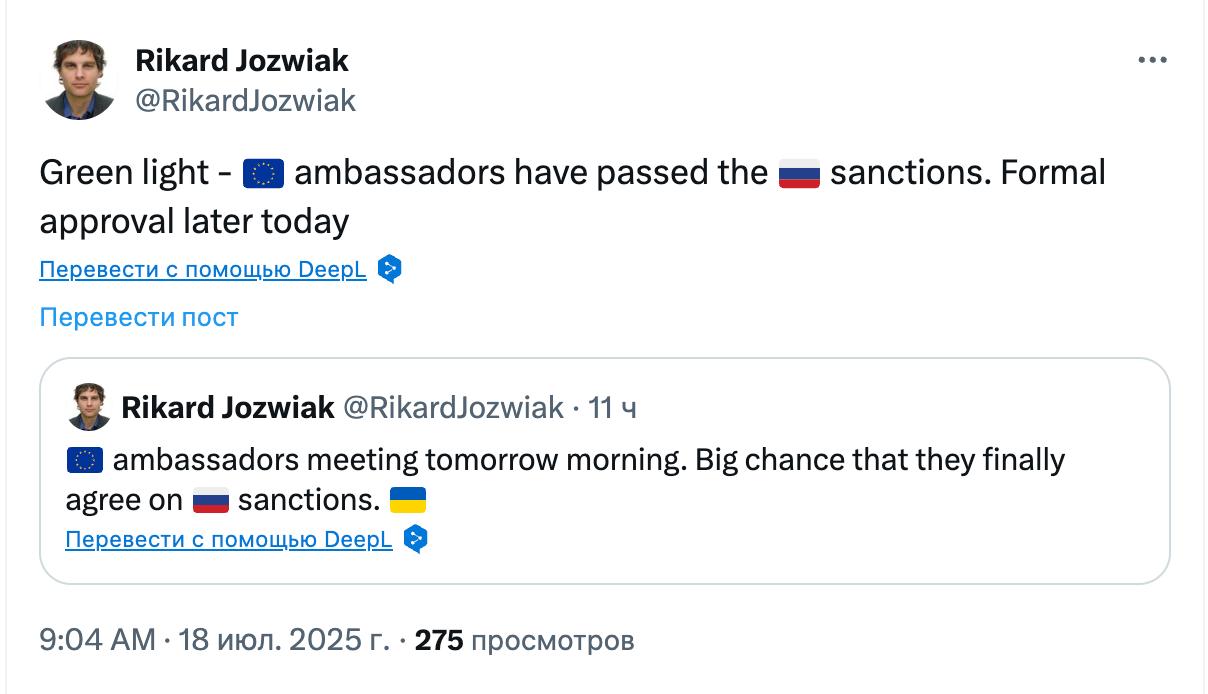Screen dimensions: 1208x694
Task: Click the "275 просмотров" view count
Action: 524,640
